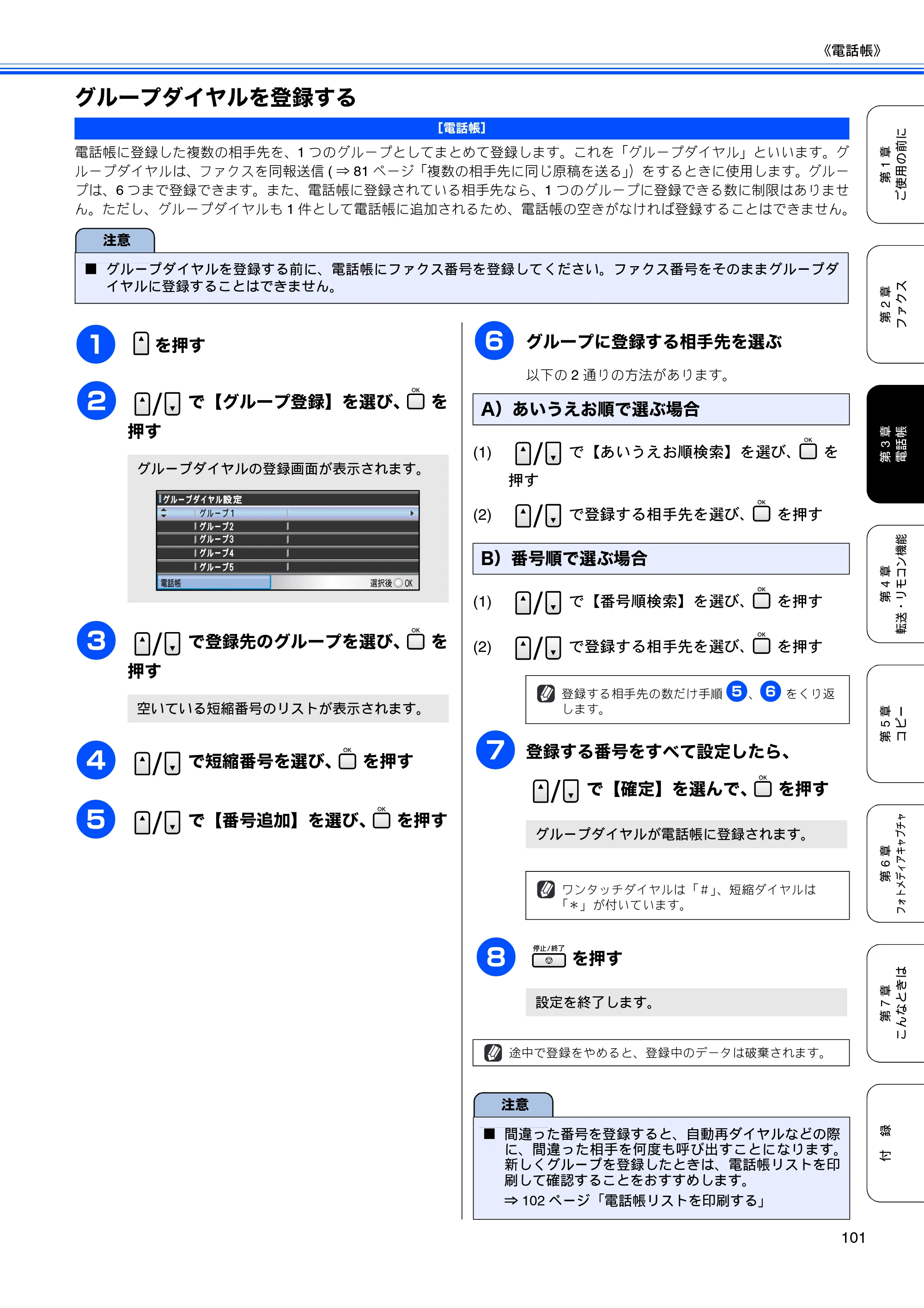Click note icon beside 登録する相手先の数だけ
The height and width of the screenshot is (1308, 924).
tap(546, 694)
